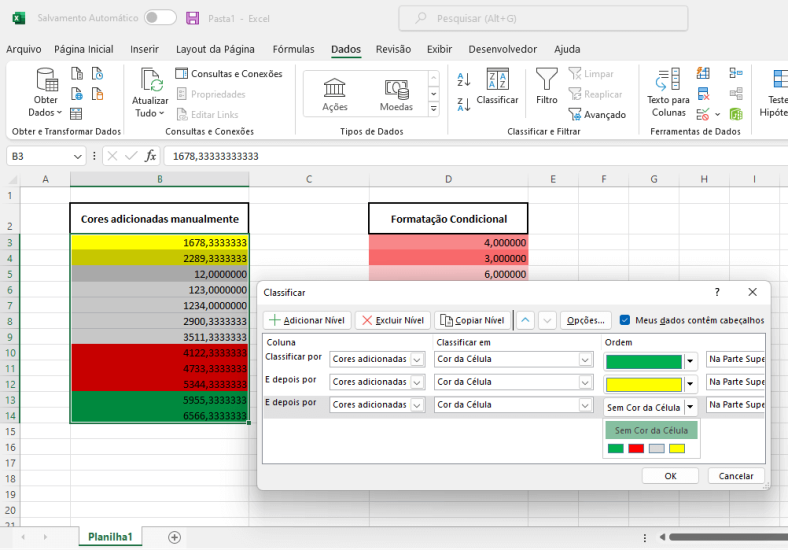Open the Fórmulas ribbon tab
Image resolution: width=788 pixels, height=550 pixels.
pos(293,49)
